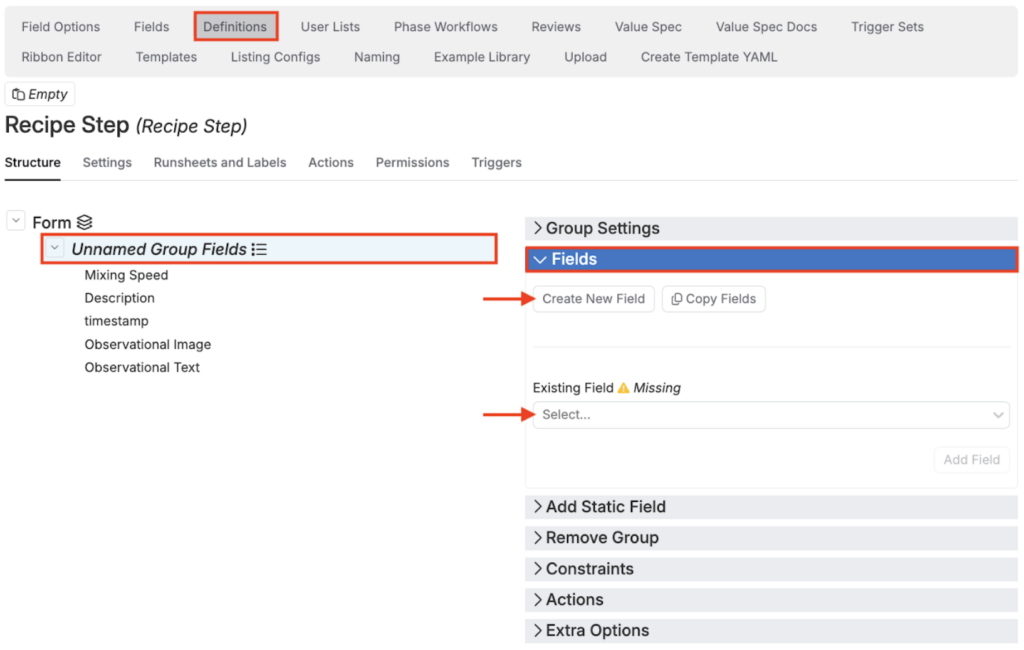Select Observational Image in the tree
The image size is (1024, 650).
(x=148, y=344)
